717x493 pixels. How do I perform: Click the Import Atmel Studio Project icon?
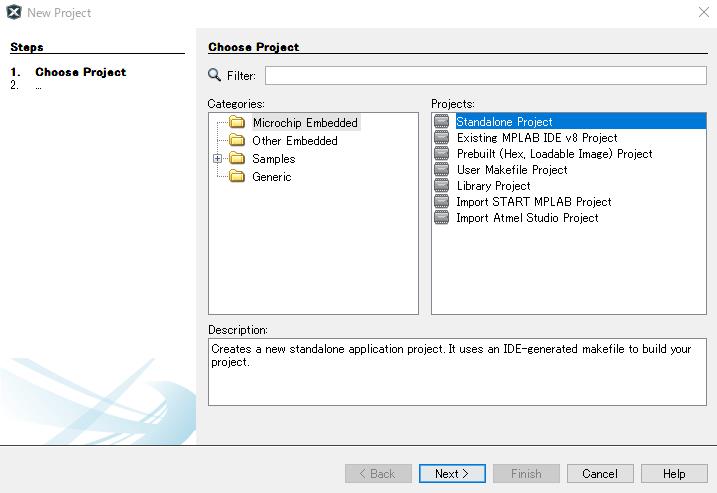[x=441, y=217]
